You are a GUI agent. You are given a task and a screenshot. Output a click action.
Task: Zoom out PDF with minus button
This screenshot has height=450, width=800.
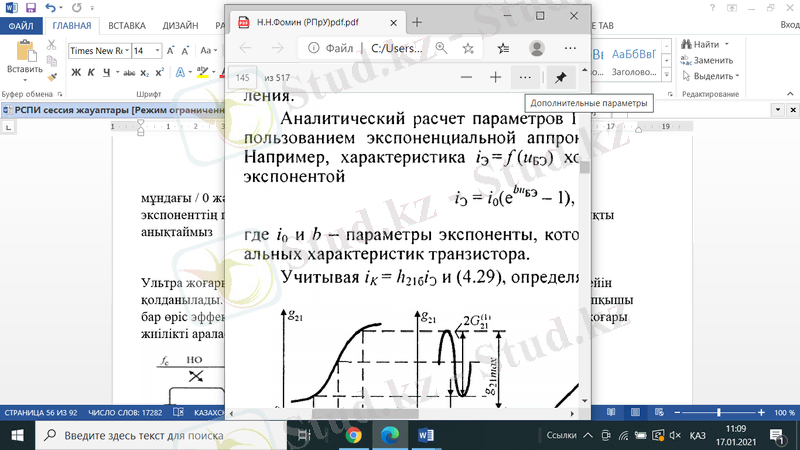[466, 78]
